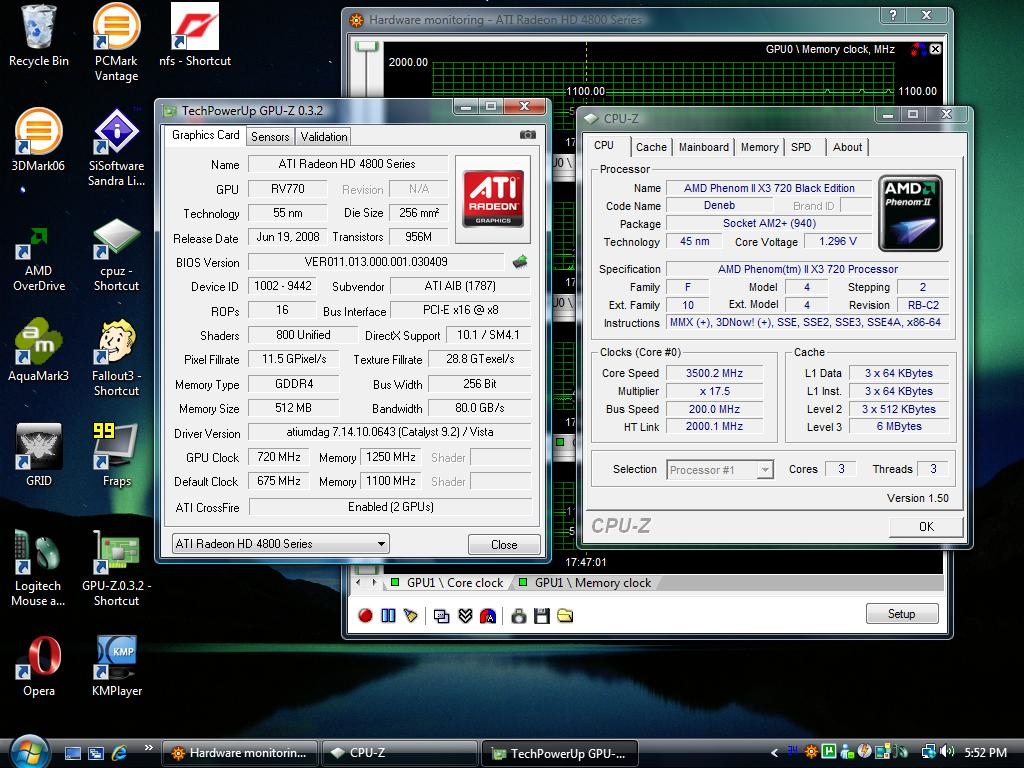Select the GRID desktop icon

tap(39, 455)
